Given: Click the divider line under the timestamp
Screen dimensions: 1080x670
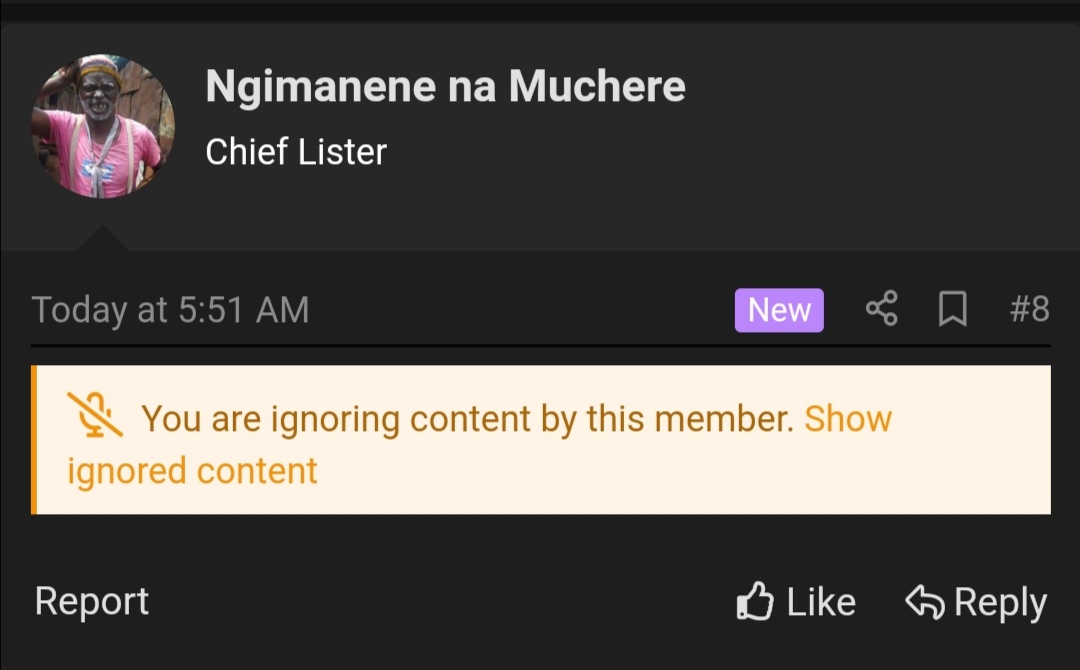Looking at the screenshot, I should point(541,345).
